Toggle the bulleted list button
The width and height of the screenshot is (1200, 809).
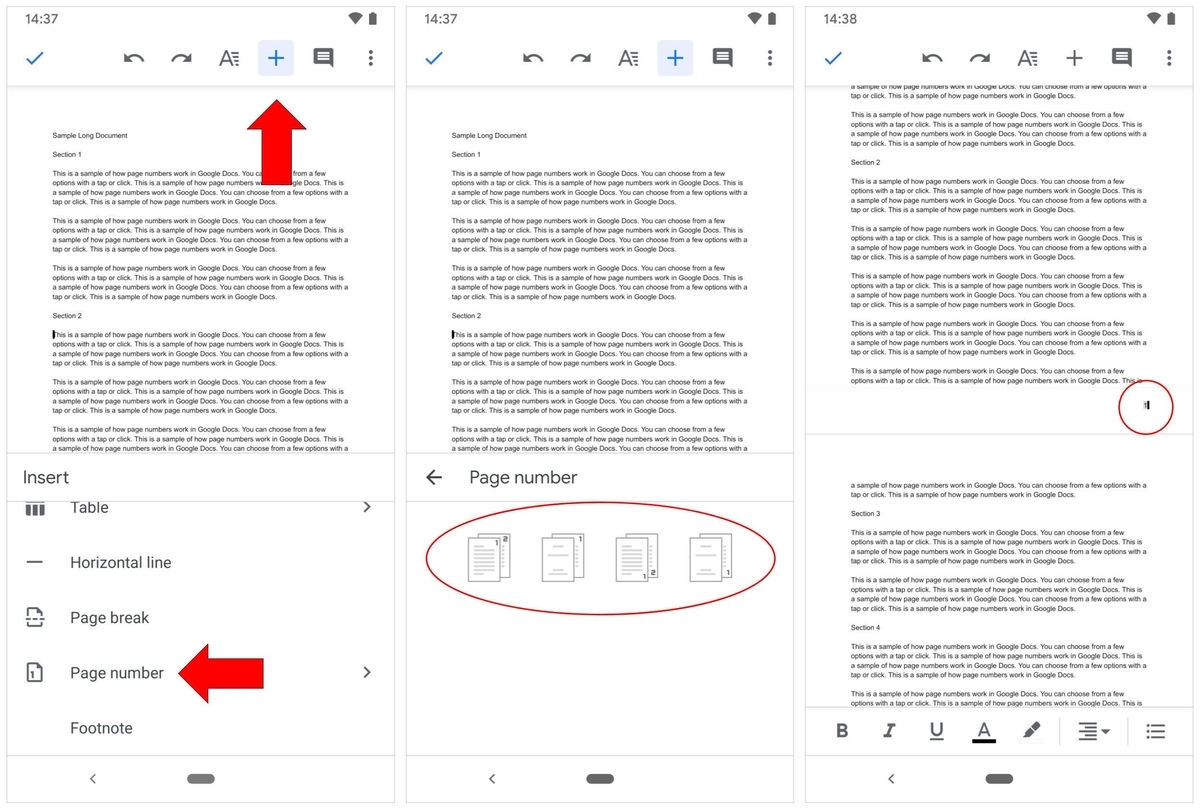pos(1156,731)
